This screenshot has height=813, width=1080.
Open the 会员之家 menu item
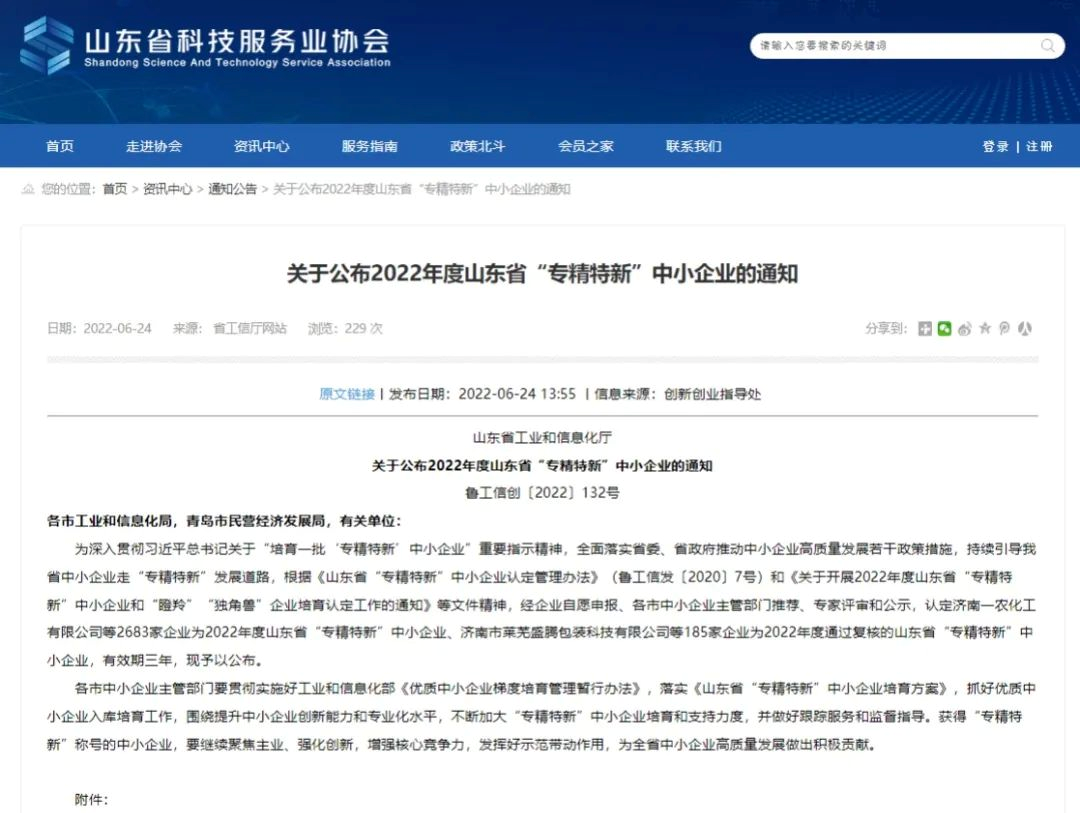586,146
